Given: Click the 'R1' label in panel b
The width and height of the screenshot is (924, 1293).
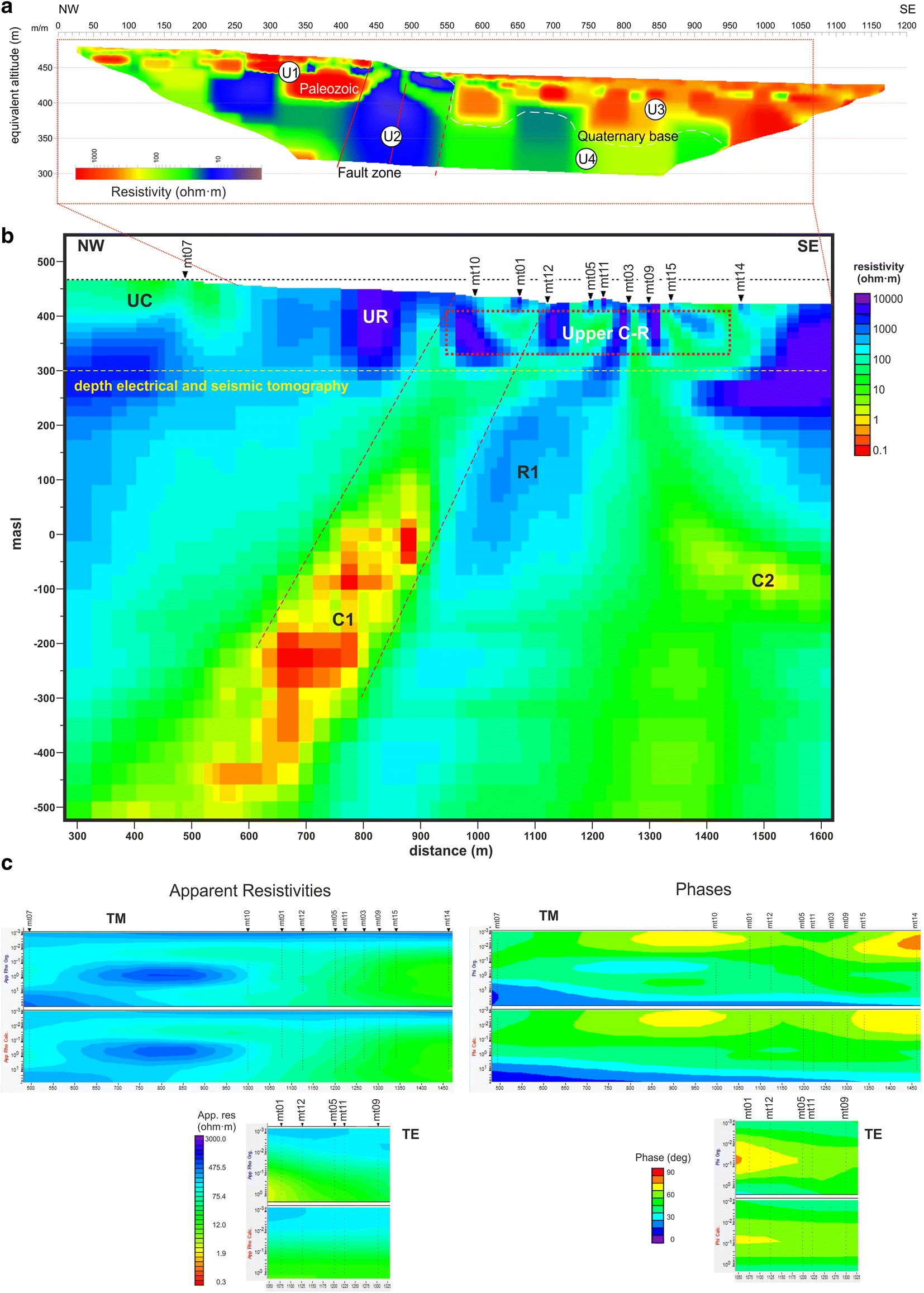Looking at the screenshot, I should (527, 472).
